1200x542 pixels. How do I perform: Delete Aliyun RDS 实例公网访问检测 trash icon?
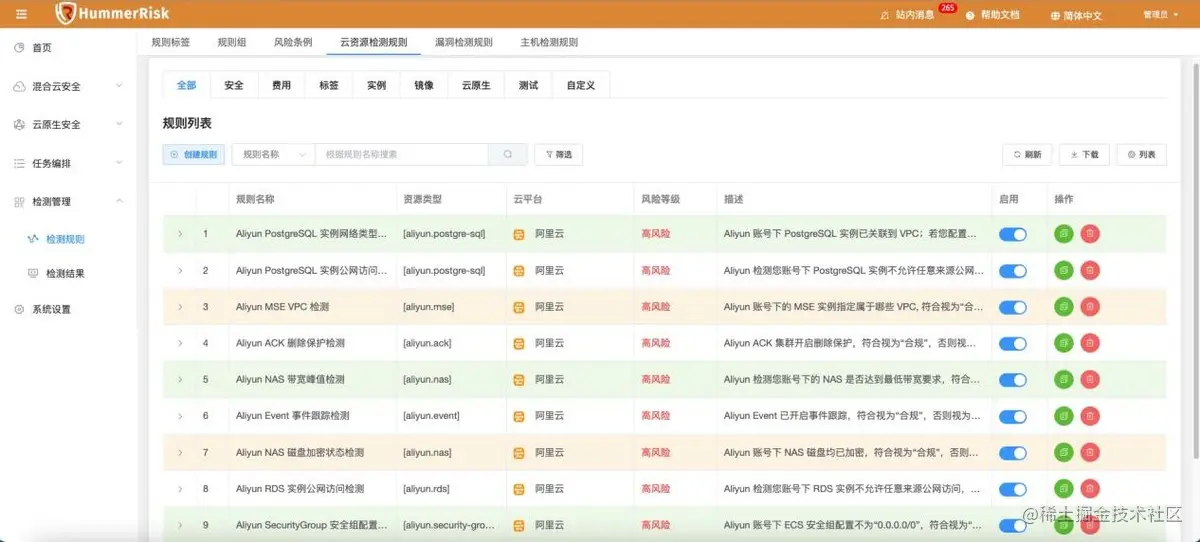point(1090,489)
